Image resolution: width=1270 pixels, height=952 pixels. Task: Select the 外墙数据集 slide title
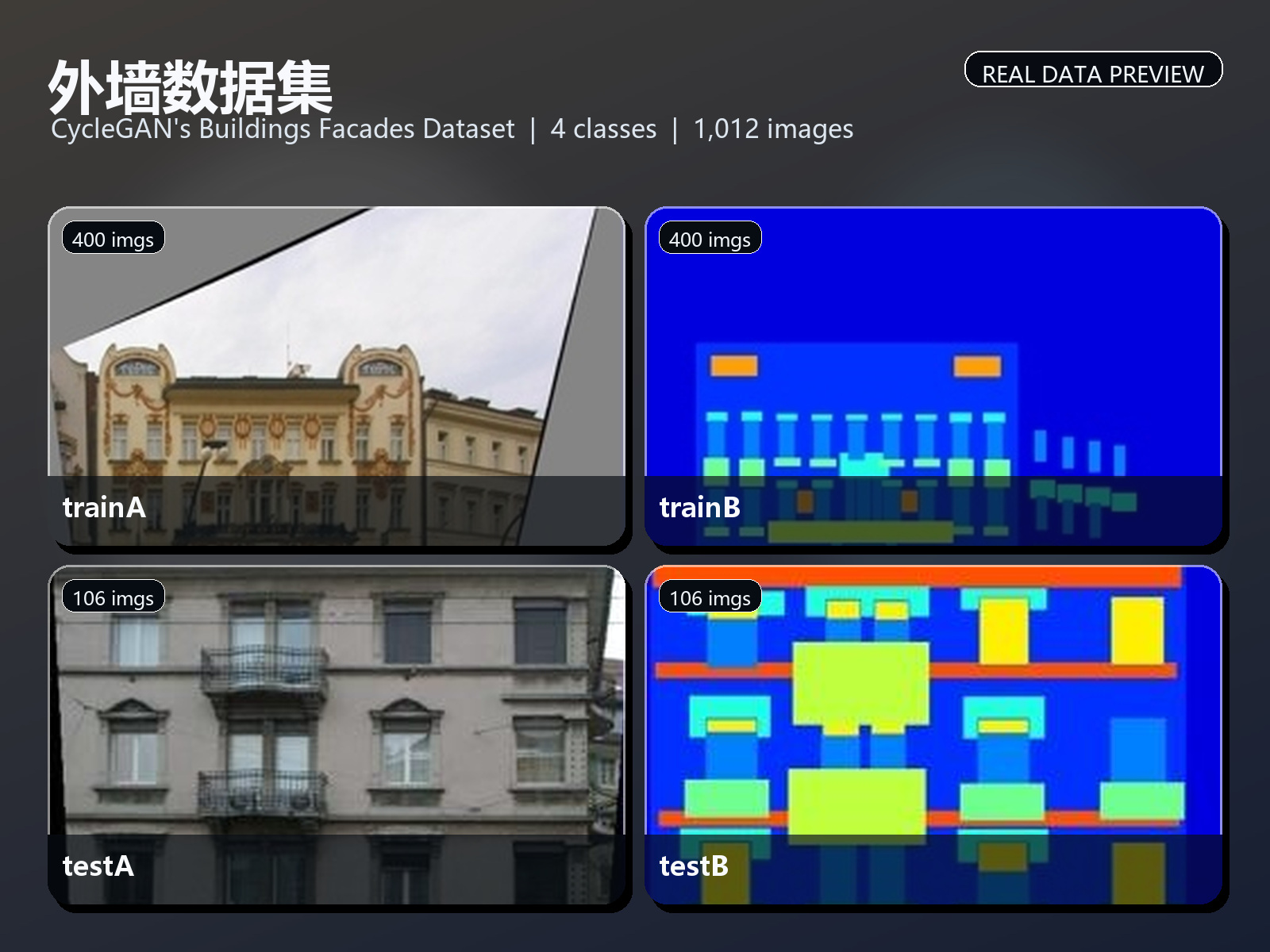(190, 87)
